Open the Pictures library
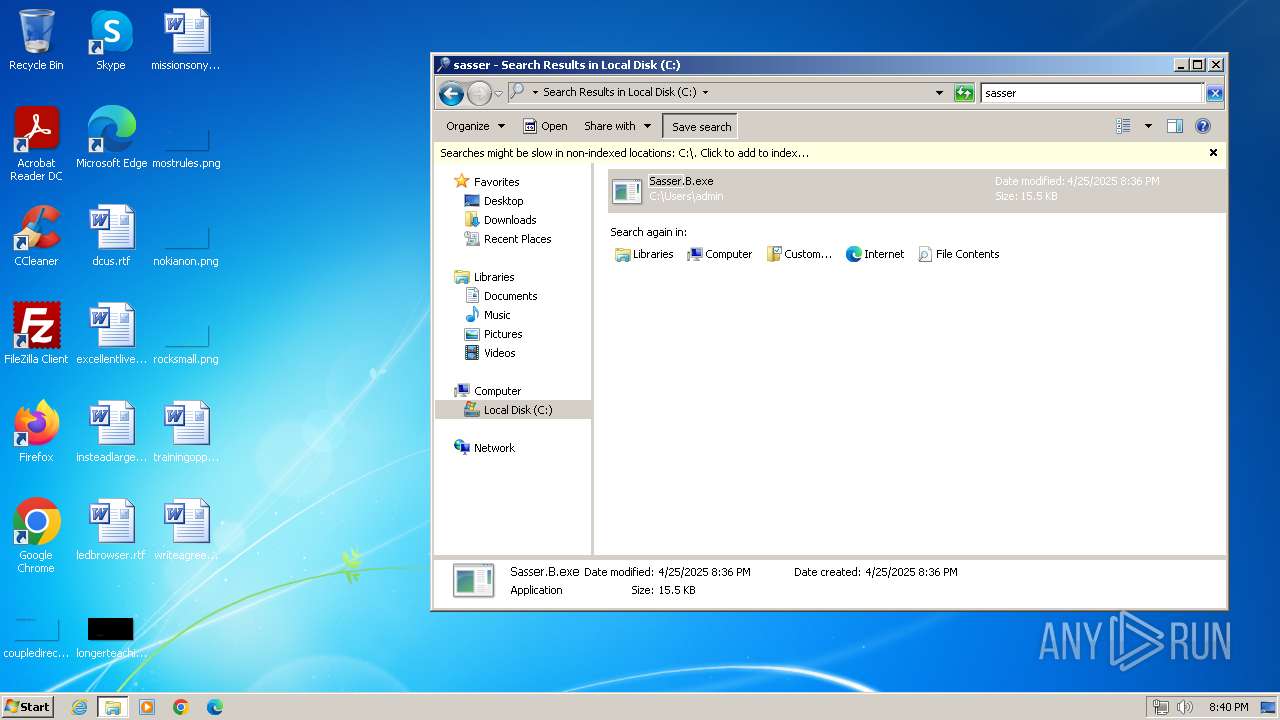1280x720 pixels. point(494,334)
